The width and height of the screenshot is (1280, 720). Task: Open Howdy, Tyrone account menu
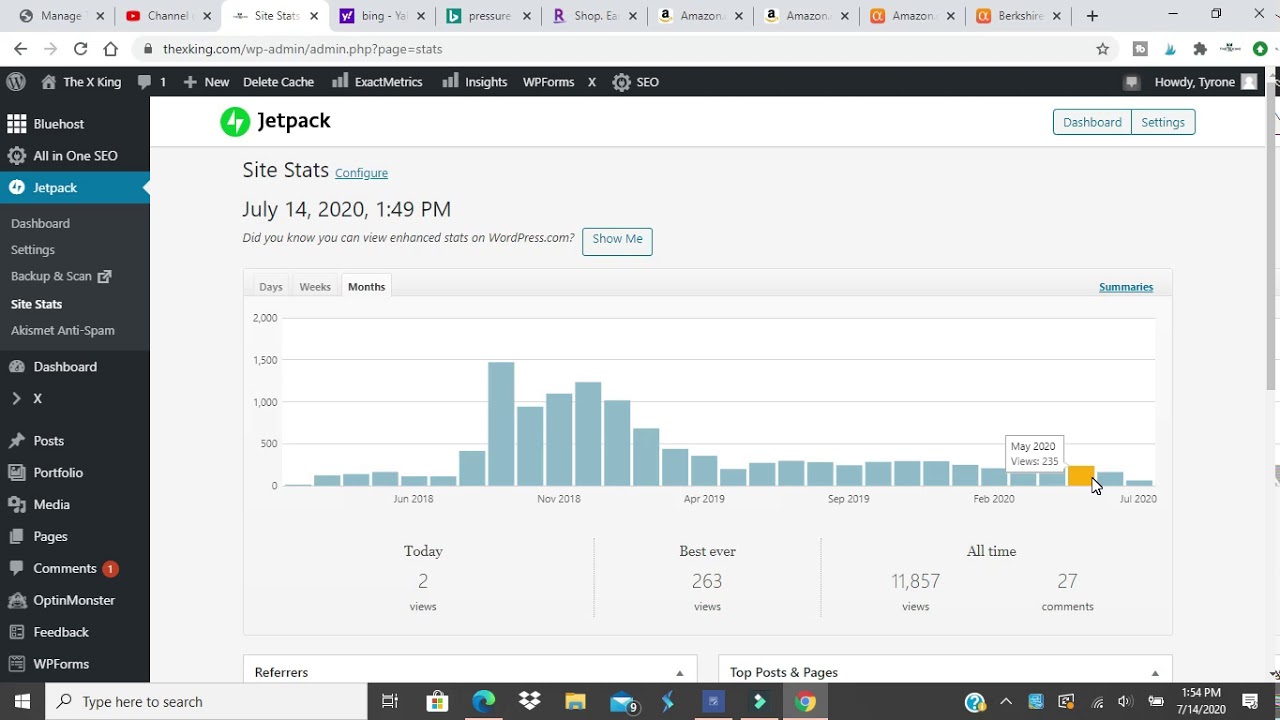1205,82
